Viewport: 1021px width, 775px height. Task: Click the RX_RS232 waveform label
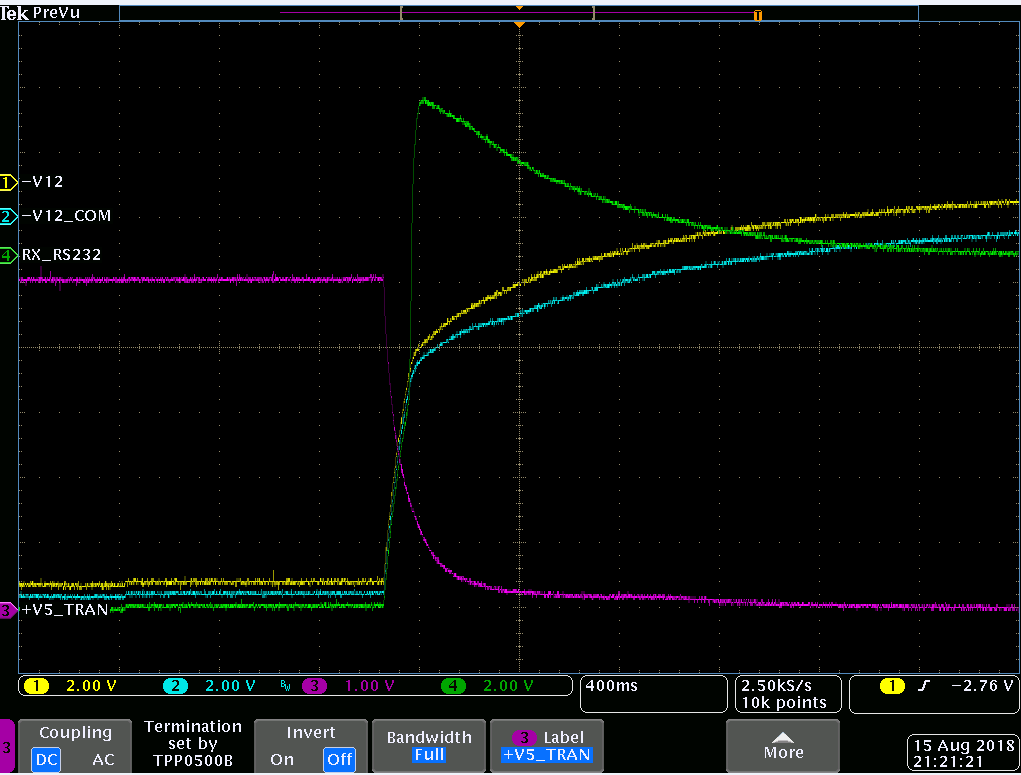tap(62, 255)
